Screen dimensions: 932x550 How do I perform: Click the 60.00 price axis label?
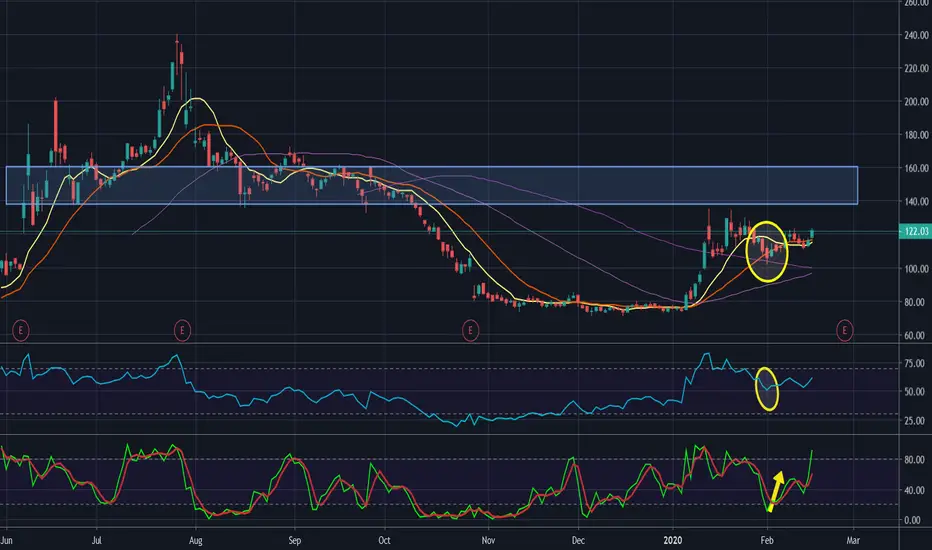[x=914, y=336]
